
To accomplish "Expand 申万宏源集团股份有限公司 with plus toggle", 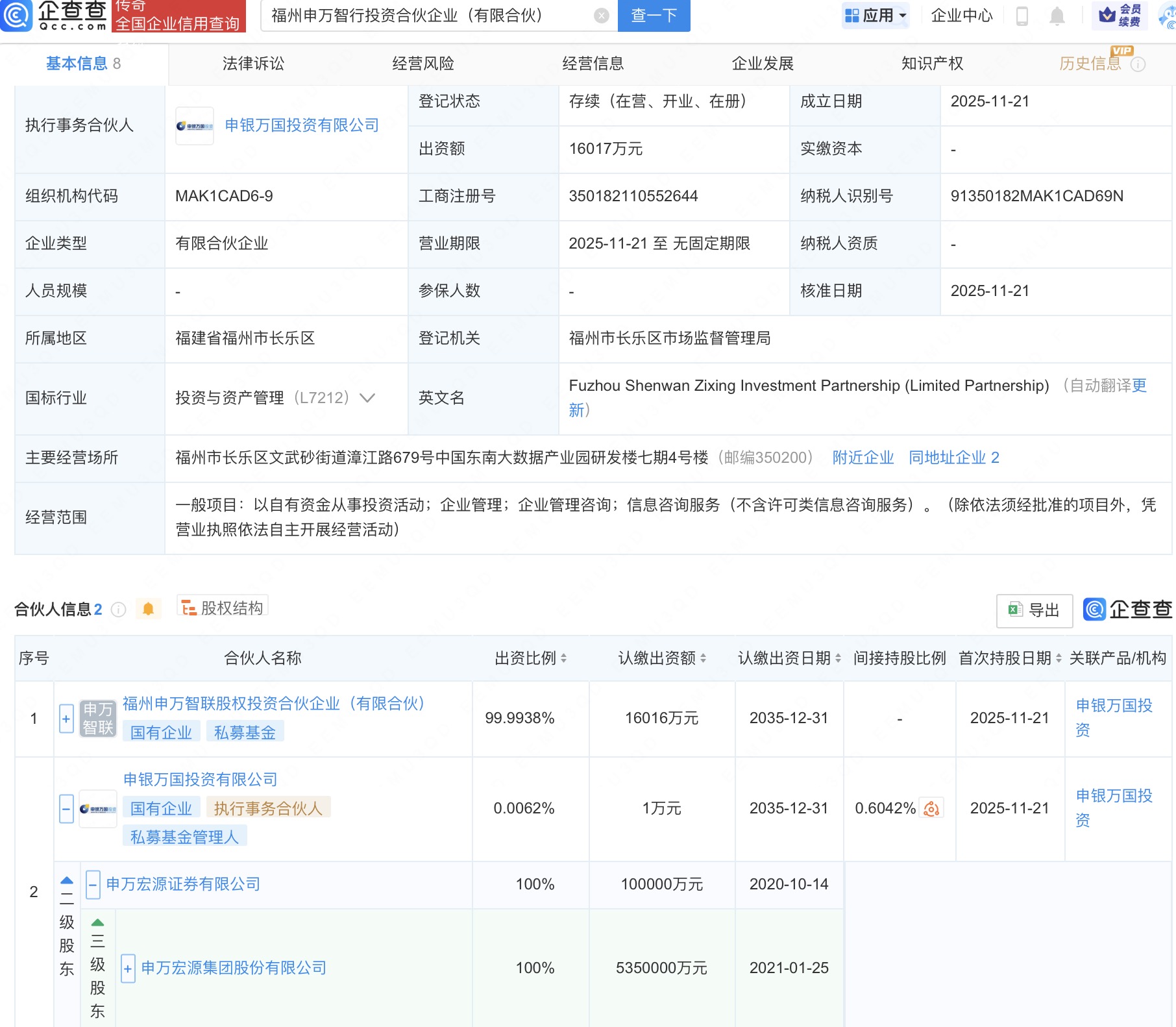I will (x=128, y=969).
